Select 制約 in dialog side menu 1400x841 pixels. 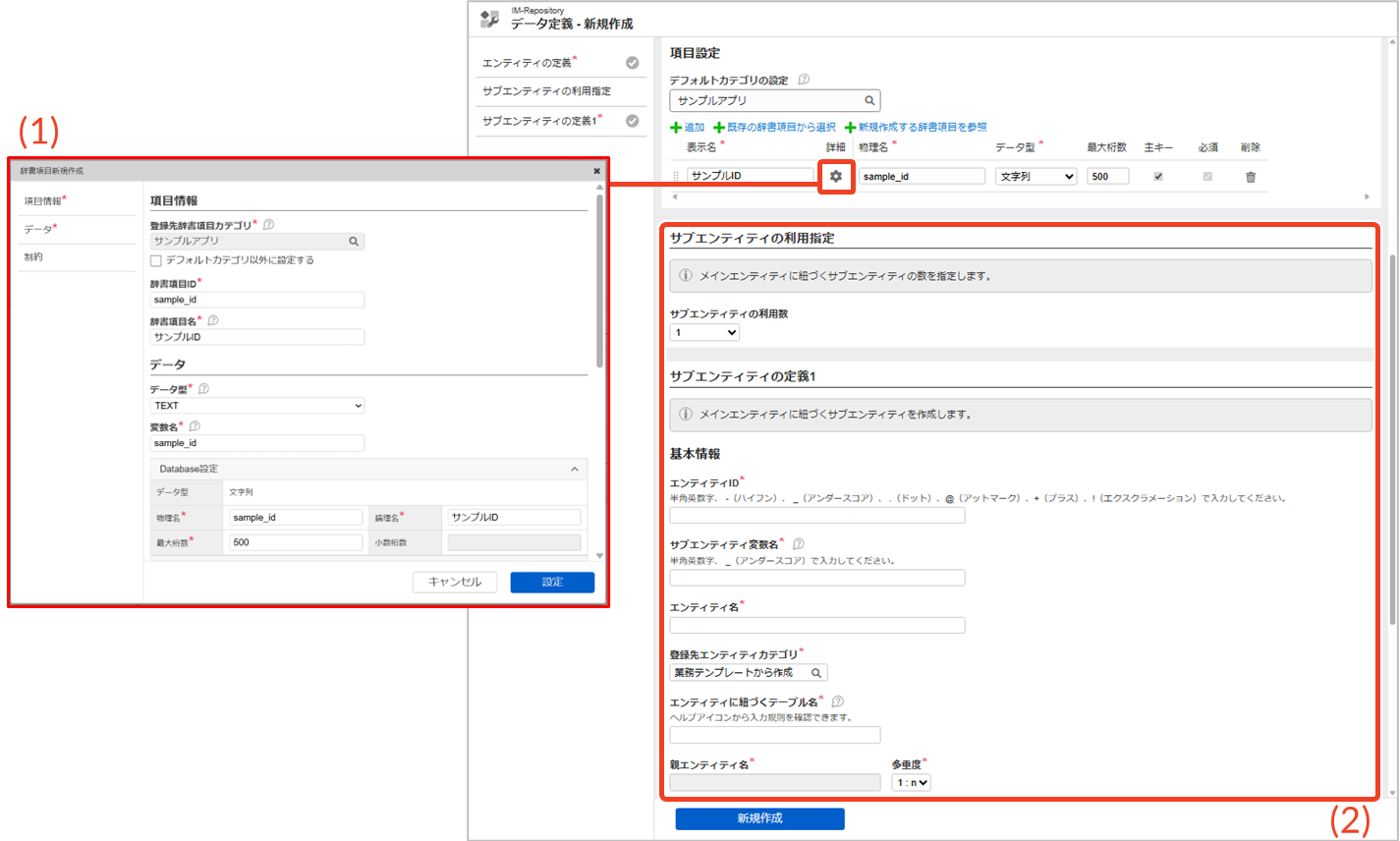[33, 257]
